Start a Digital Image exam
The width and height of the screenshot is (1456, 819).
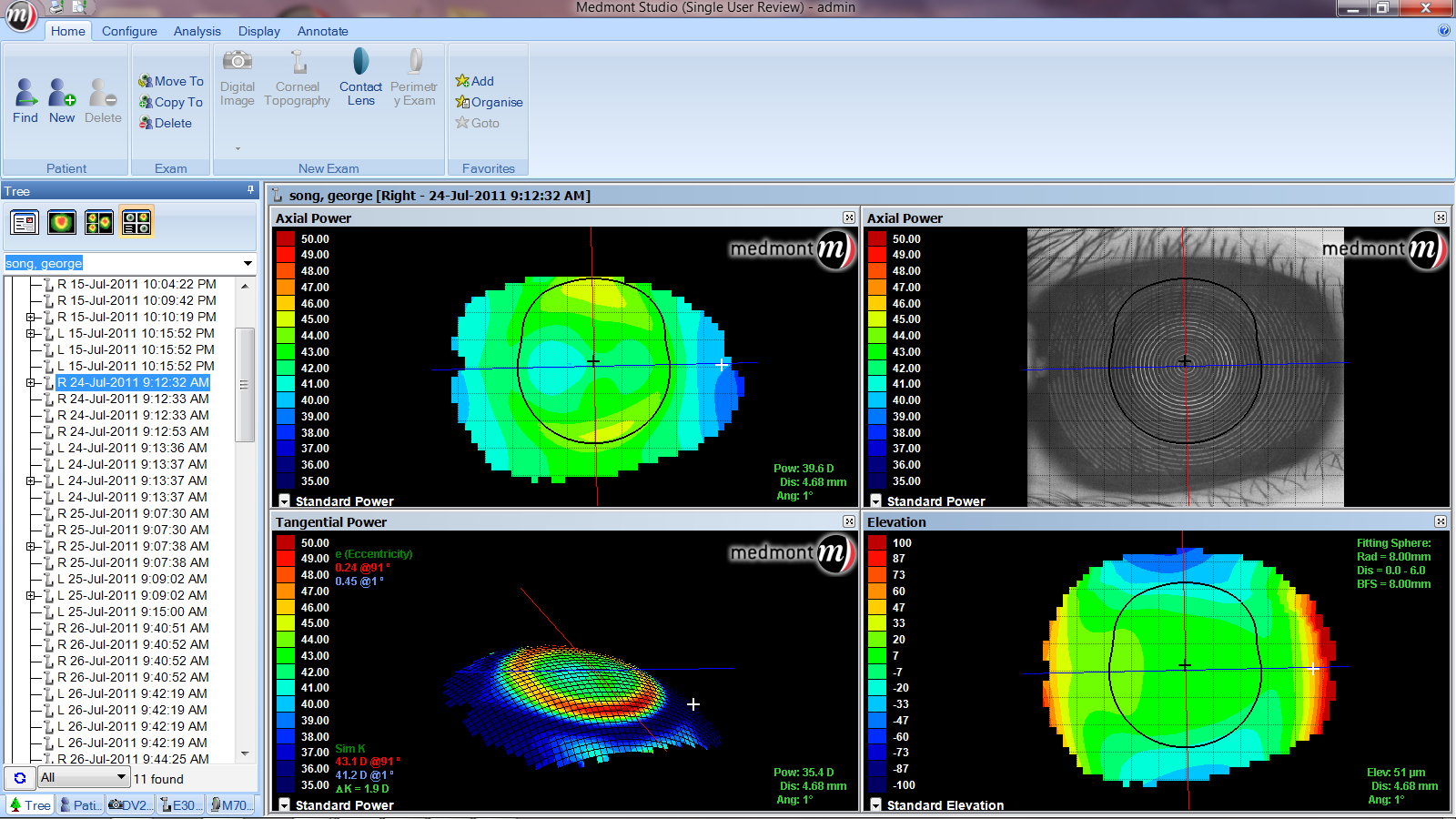[x=238, y=77]
